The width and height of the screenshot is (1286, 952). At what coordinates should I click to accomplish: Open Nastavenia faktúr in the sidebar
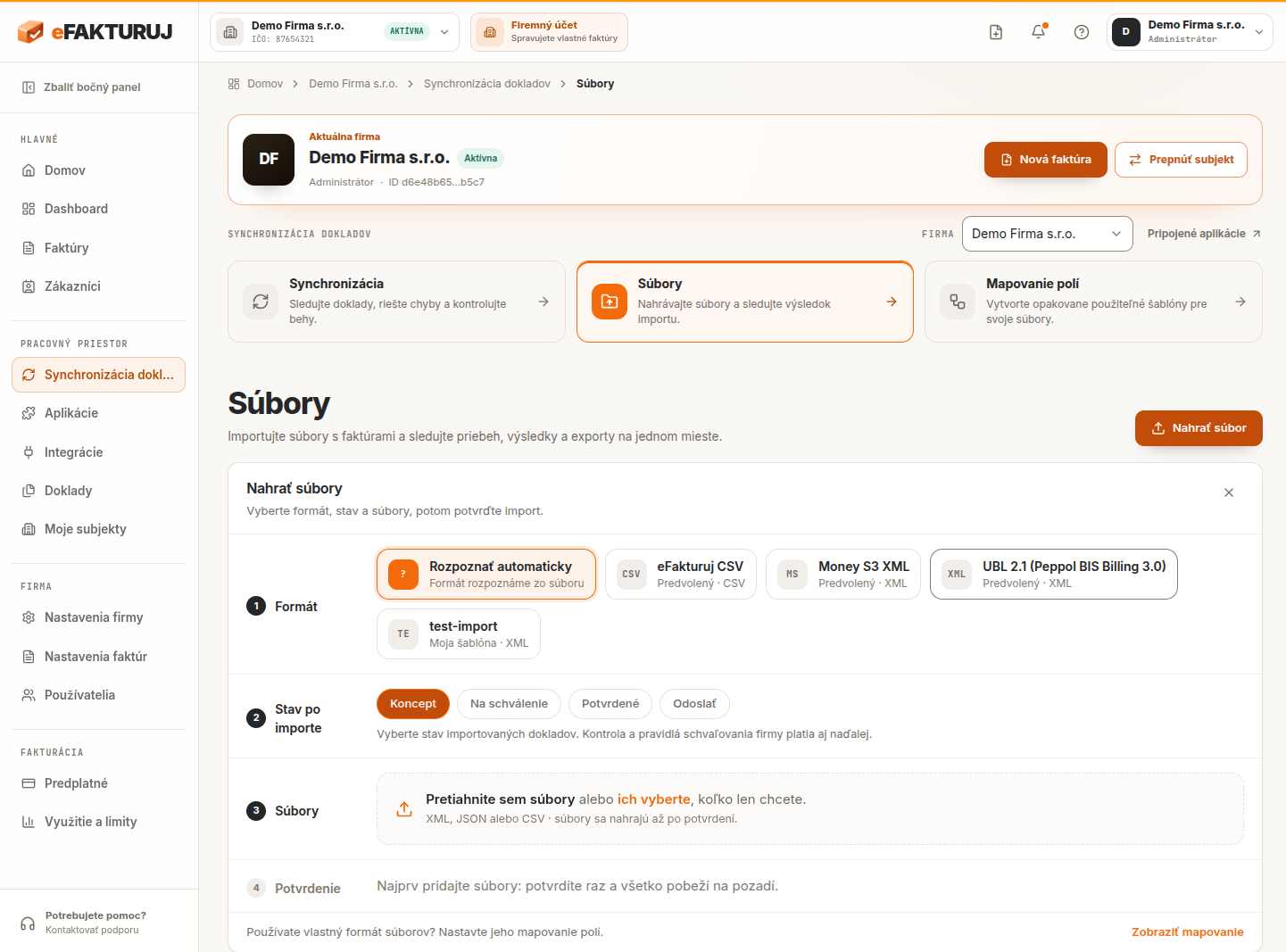tap(98, 657)
